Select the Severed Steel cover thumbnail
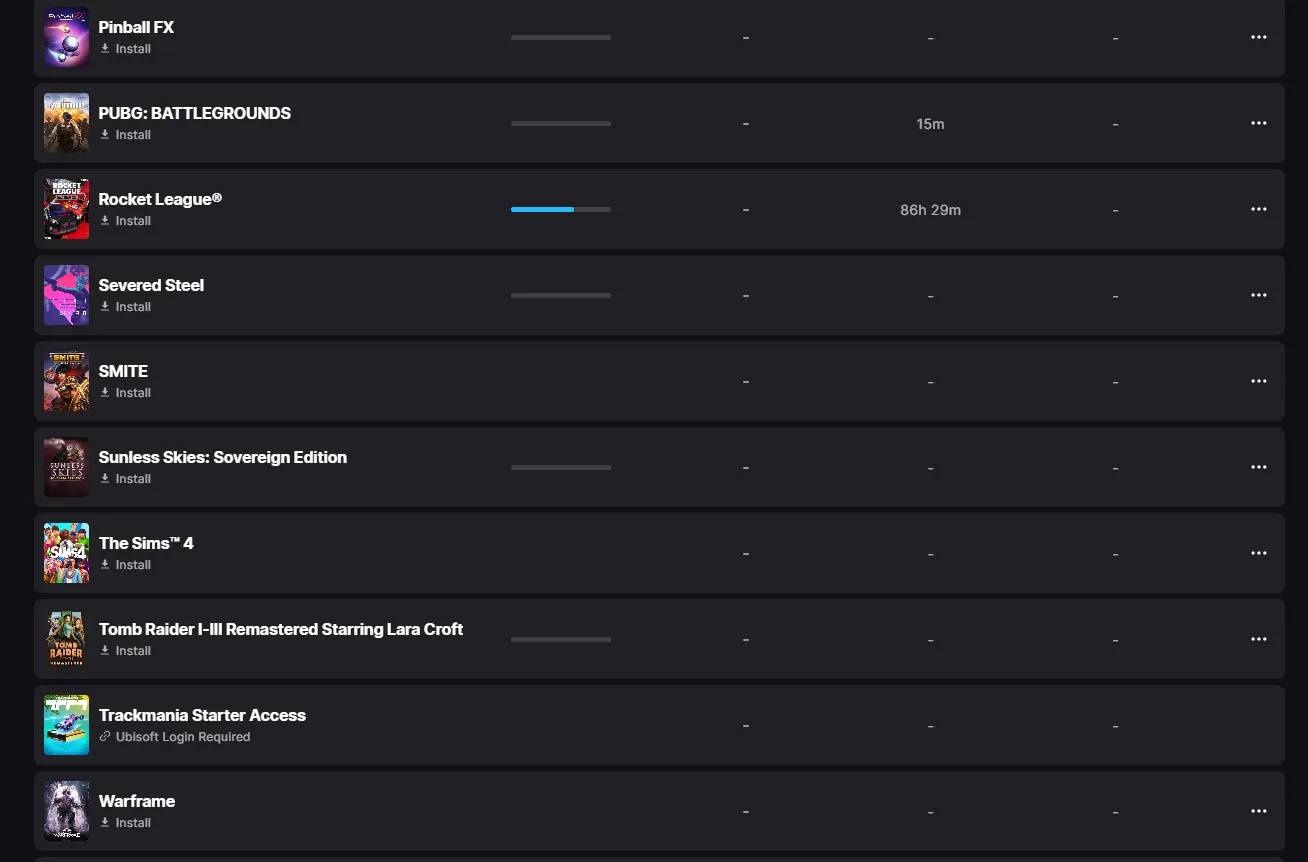Viewport: 1308px width, 862px height. tap(66, 295)
